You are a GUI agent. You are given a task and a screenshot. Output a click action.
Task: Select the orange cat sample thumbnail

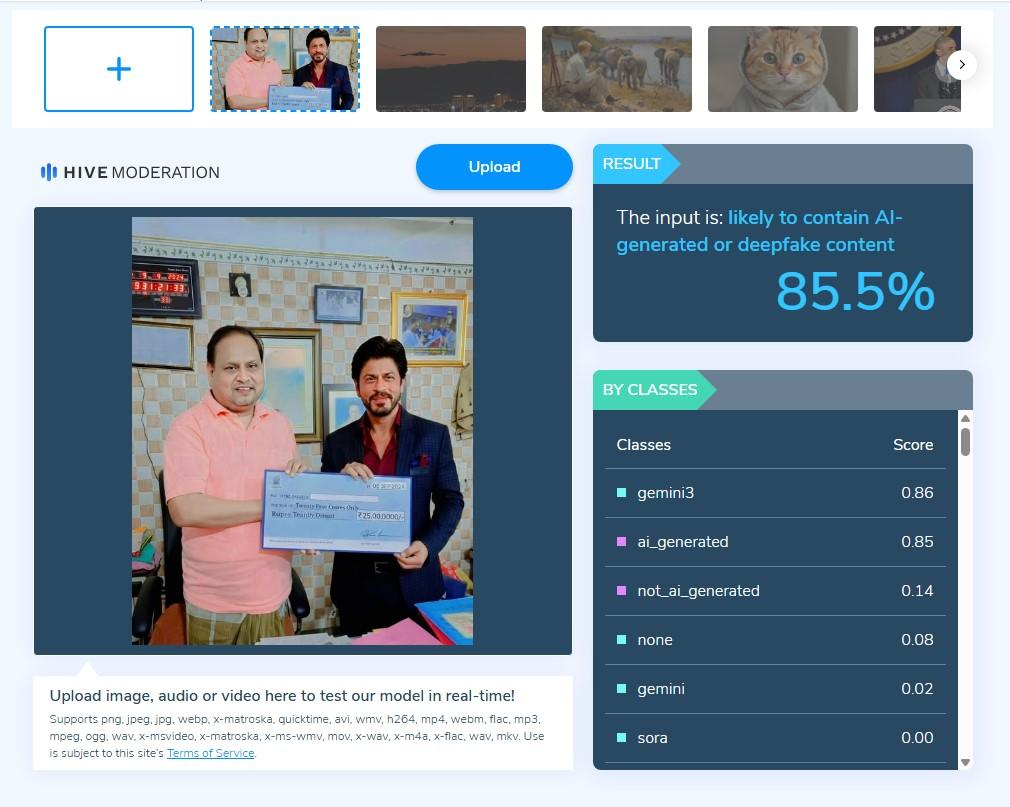point(783,68)
